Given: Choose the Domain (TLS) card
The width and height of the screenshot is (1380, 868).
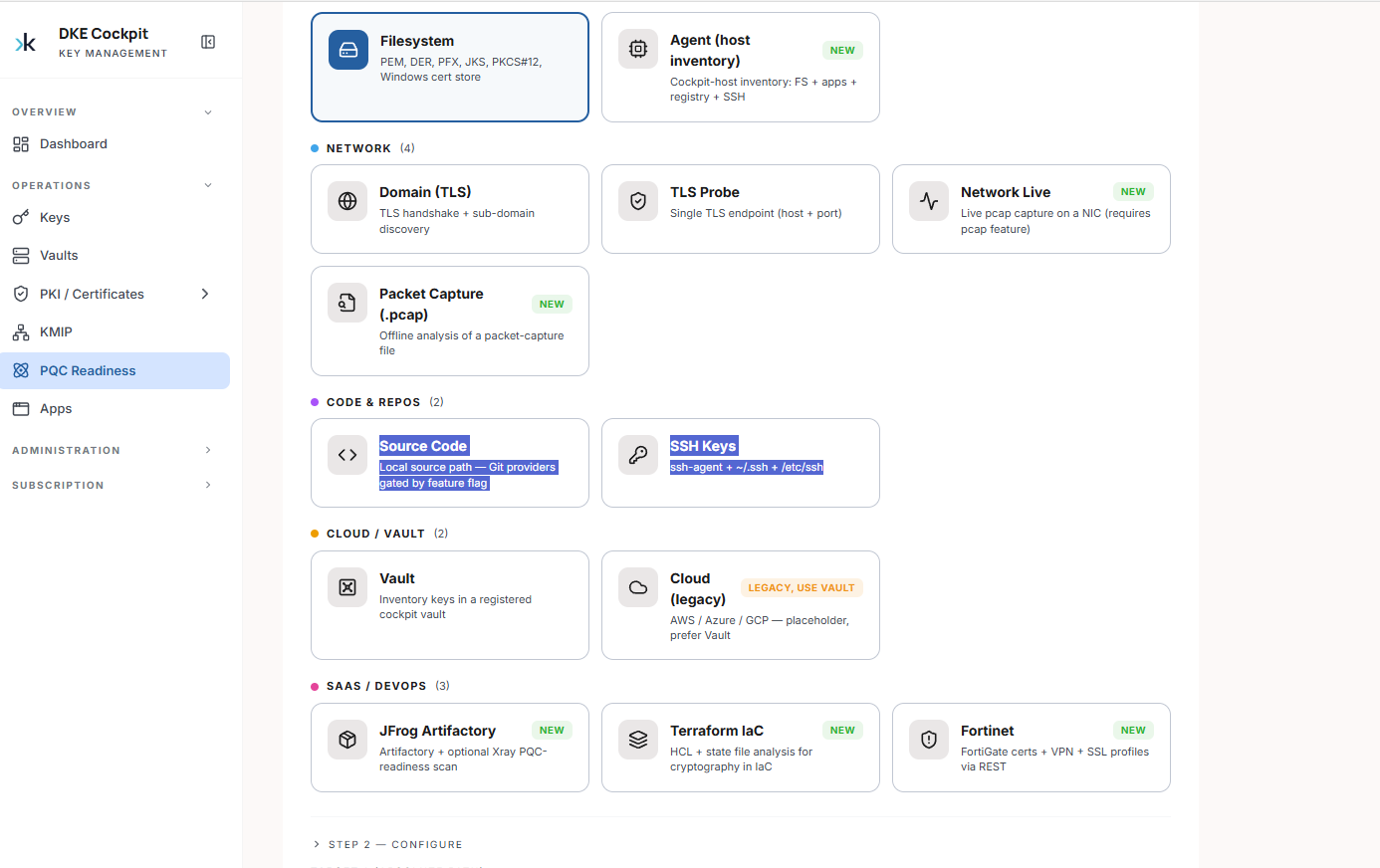Looking at the screenshot, I should [450, 209].
